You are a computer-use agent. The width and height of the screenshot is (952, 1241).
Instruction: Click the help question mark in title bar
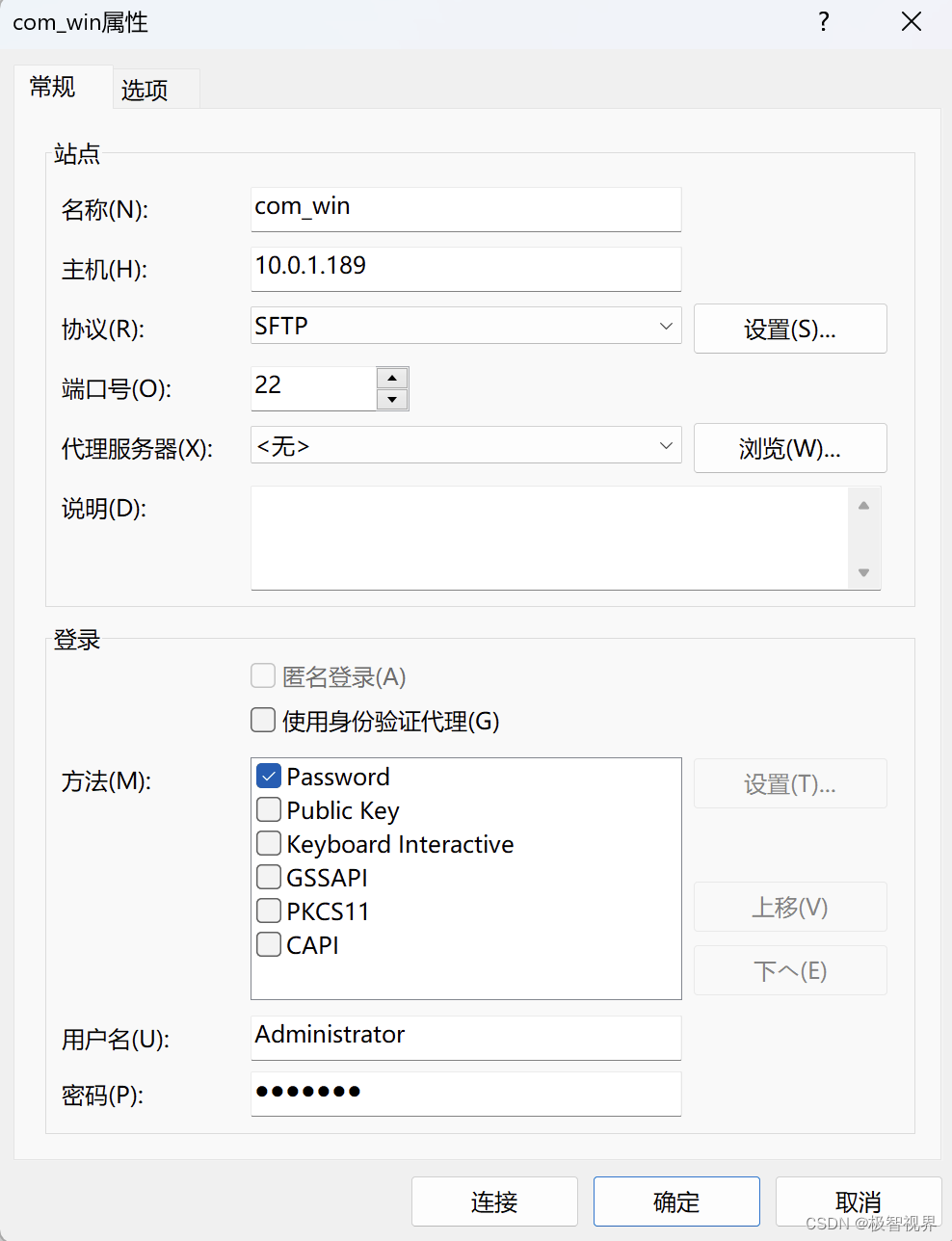(x=823, y=22)
